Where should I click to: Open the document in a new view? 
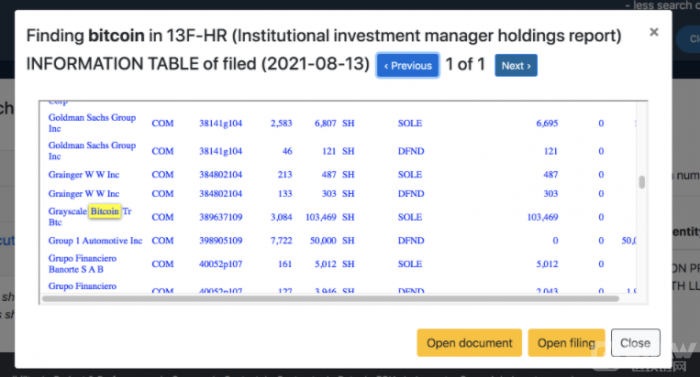(469, 343)
